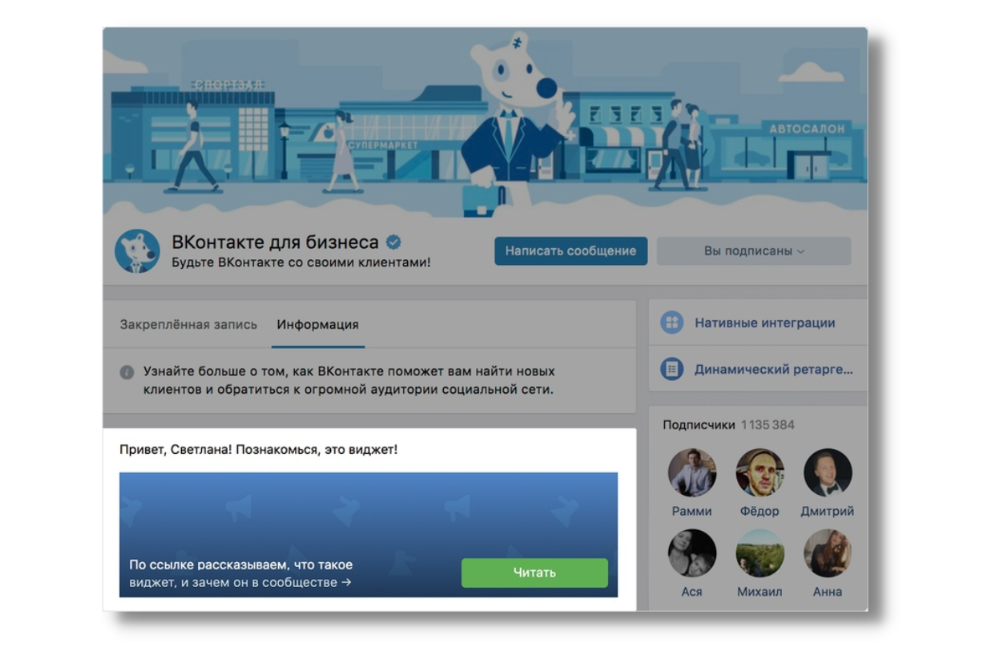Select the Информация tab

(318, 325)
